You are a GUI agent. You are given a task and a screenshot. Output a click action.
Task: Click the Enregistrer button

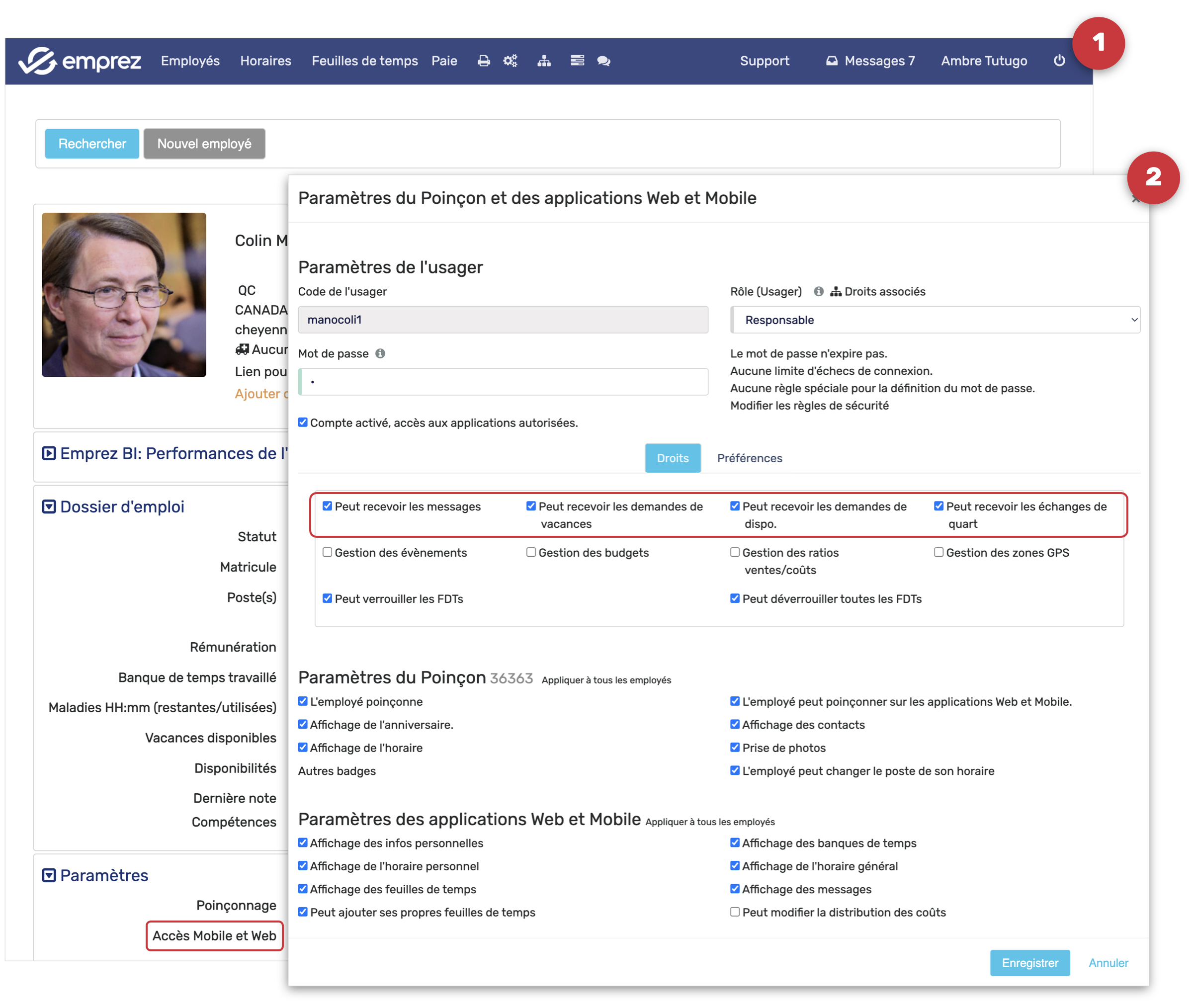click(x=1029, y=963)
